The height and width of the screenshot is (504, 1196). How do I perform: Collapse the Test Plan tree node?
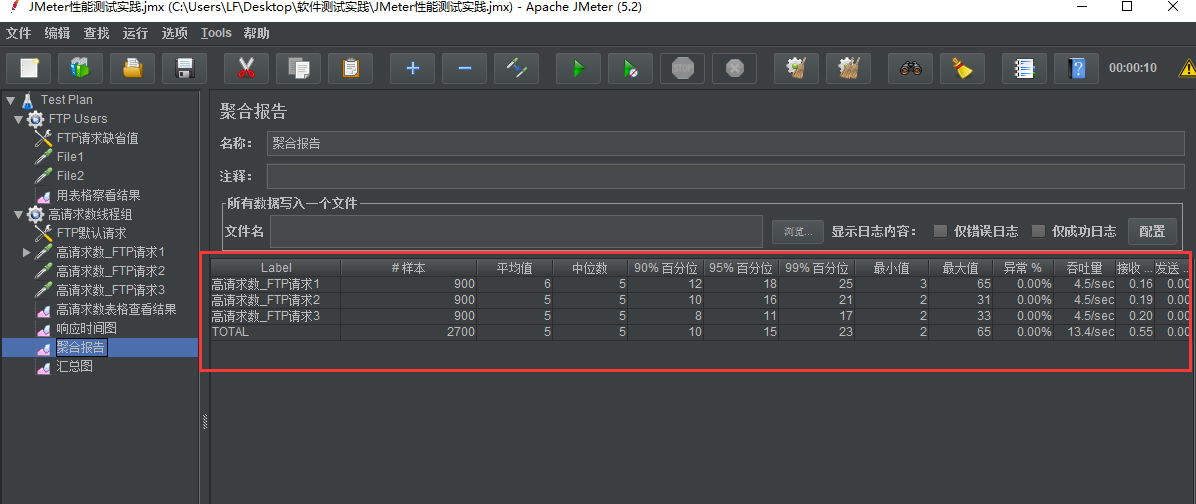coord(10,100)
